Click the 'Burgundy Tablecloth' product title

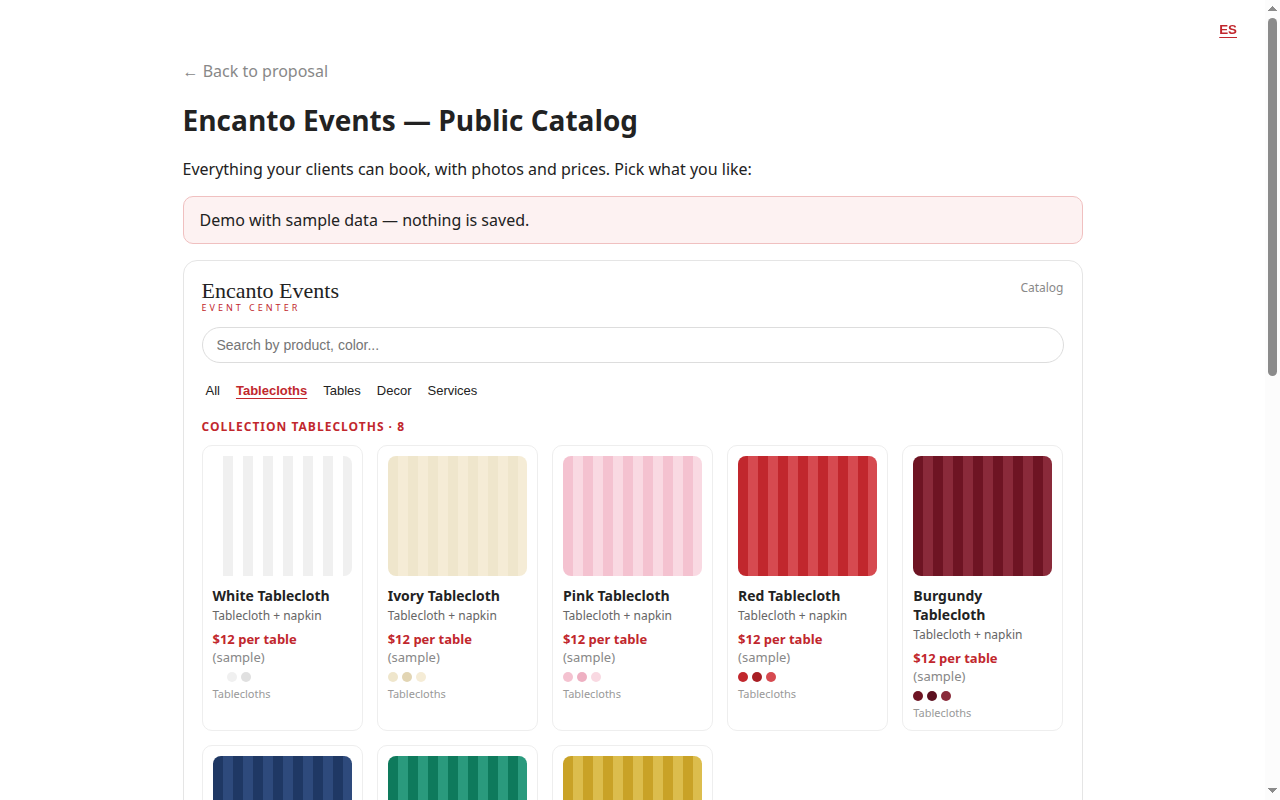pos(949,606)
